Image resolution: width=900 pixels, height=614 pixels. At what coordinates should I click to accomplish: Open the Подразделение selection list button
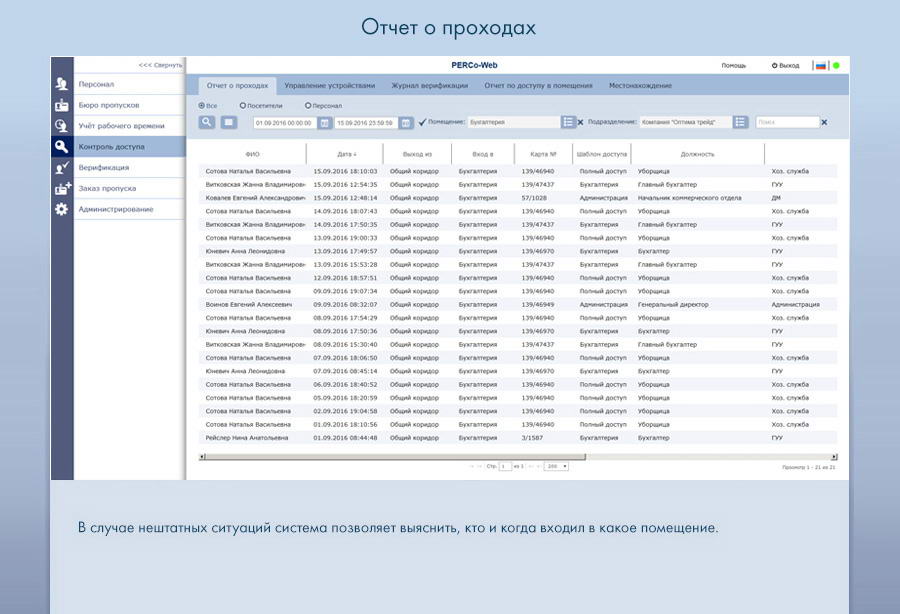click(740, 122)
